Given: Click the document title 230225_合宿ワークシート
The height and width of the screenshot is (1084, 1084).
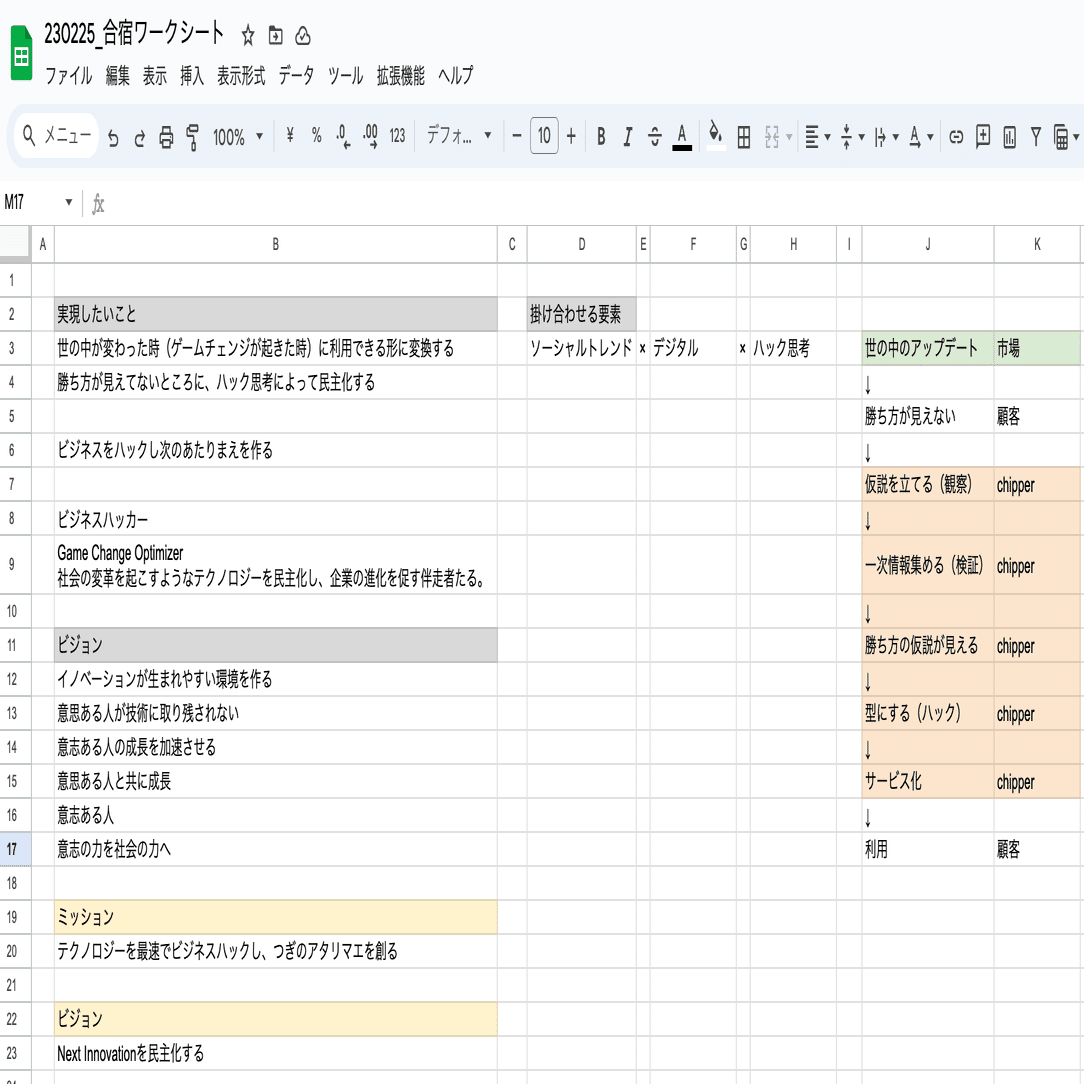Looking at the screenshot, I should click(134, 33).
